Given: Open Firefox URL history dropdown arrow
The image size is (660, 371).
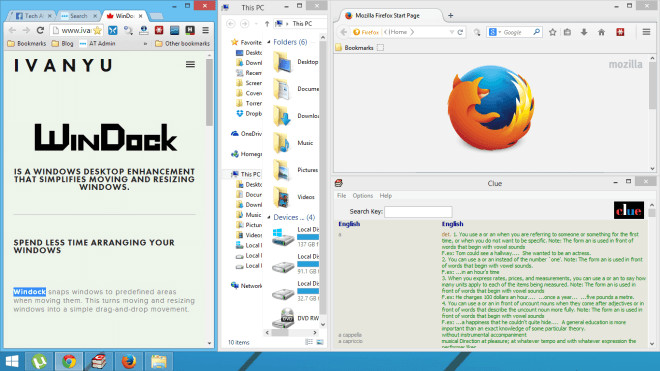Looking at the screenshot, I should coord(451,32).
